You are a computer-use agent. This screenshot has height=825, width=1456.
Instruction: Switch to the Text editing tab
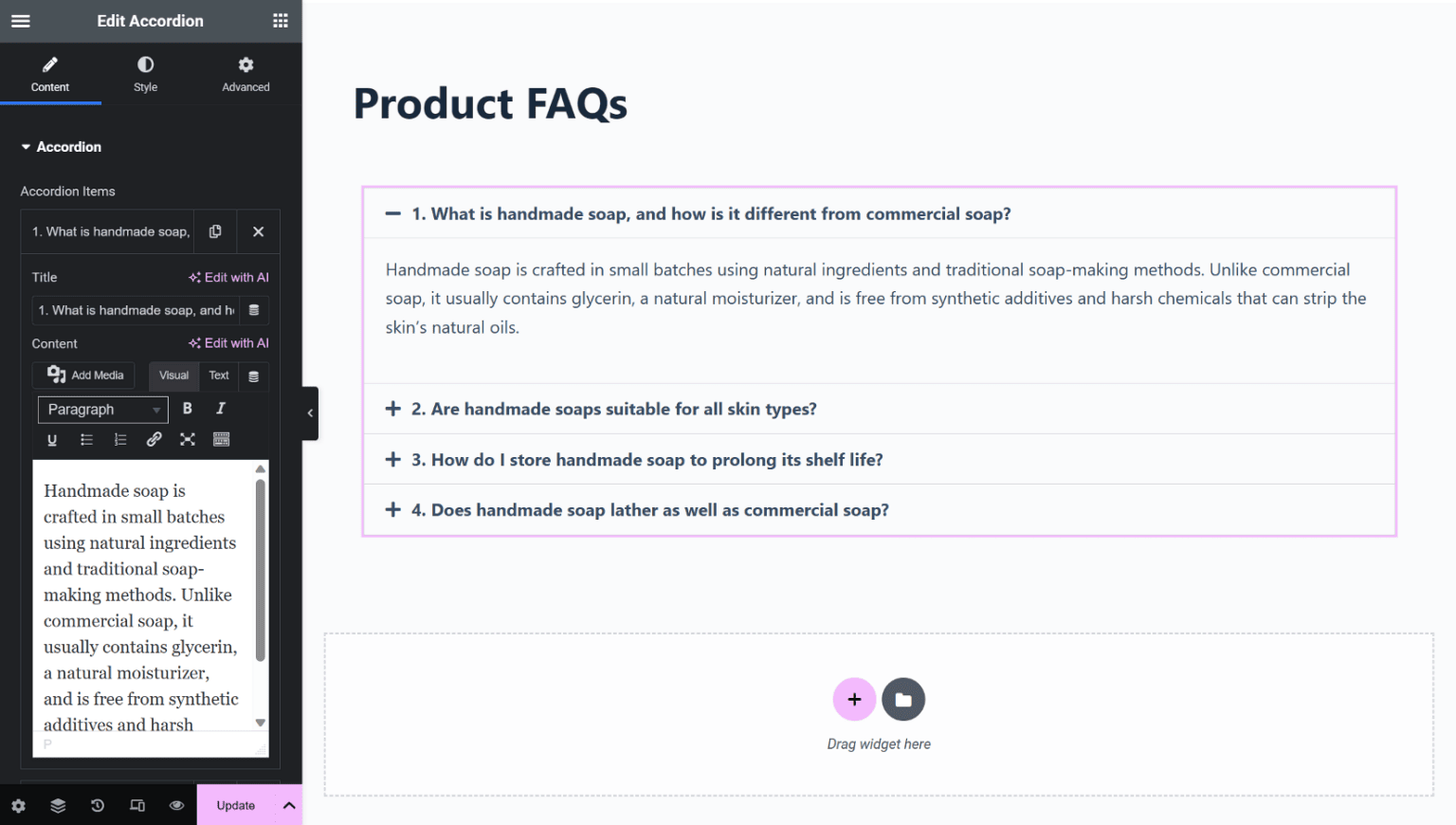[219, 376]
